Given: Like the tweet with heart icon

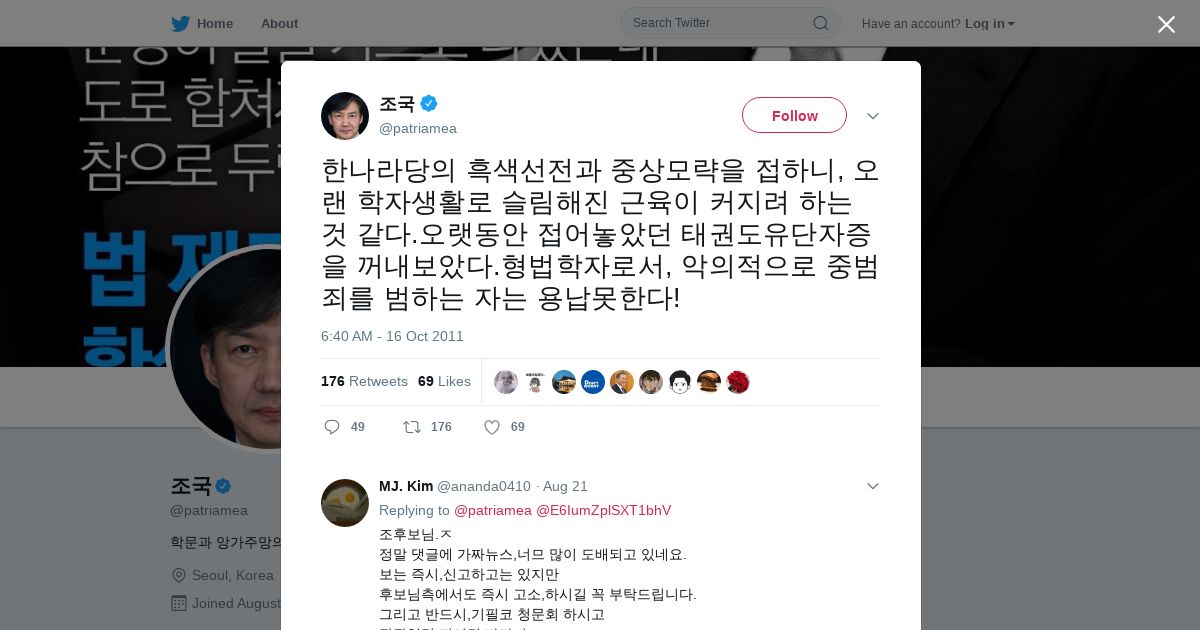Looking at the screenshot, I should tap(492, 427).
